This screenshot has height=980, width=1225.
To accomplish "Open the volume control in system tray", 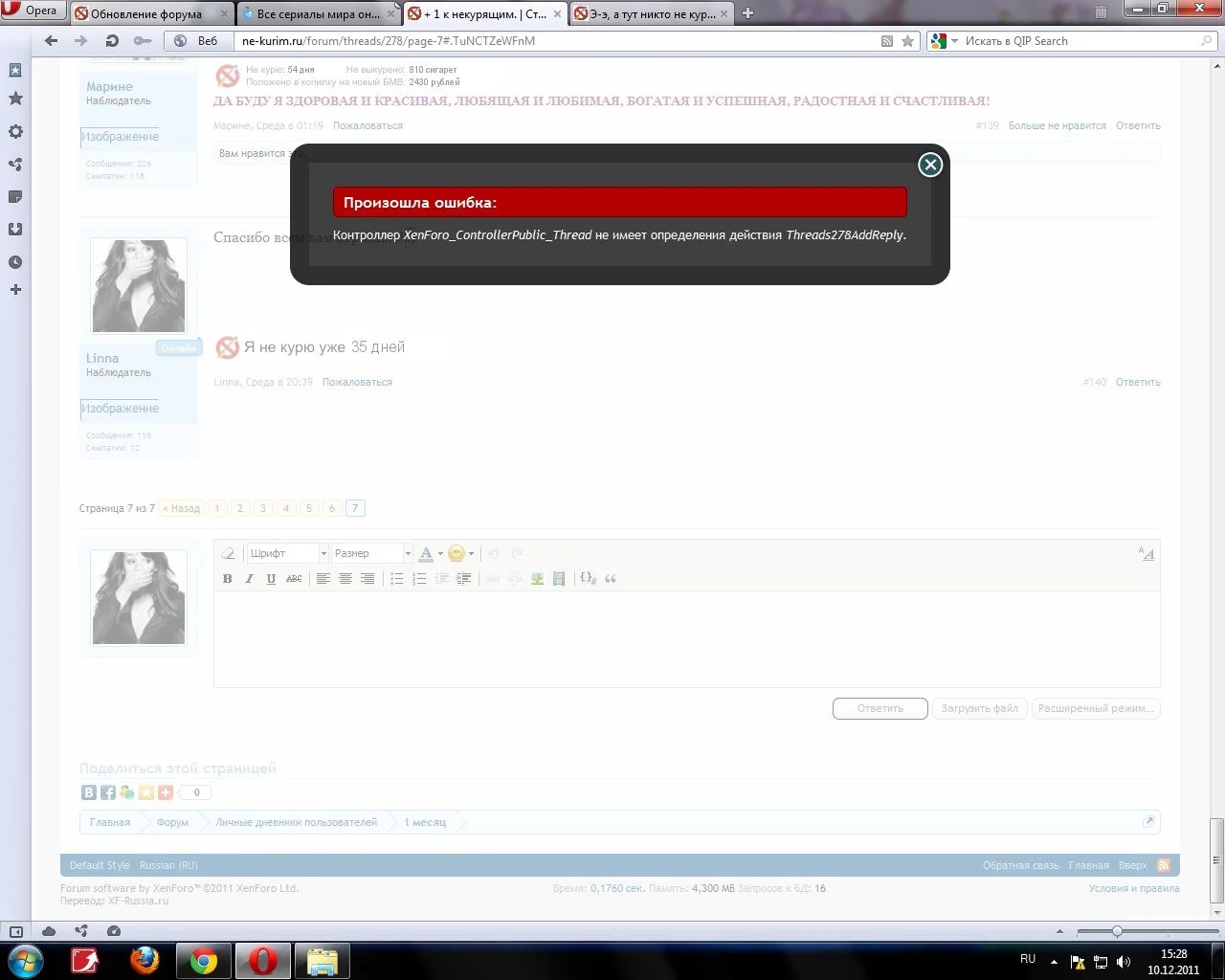I will coord(1124,962).
